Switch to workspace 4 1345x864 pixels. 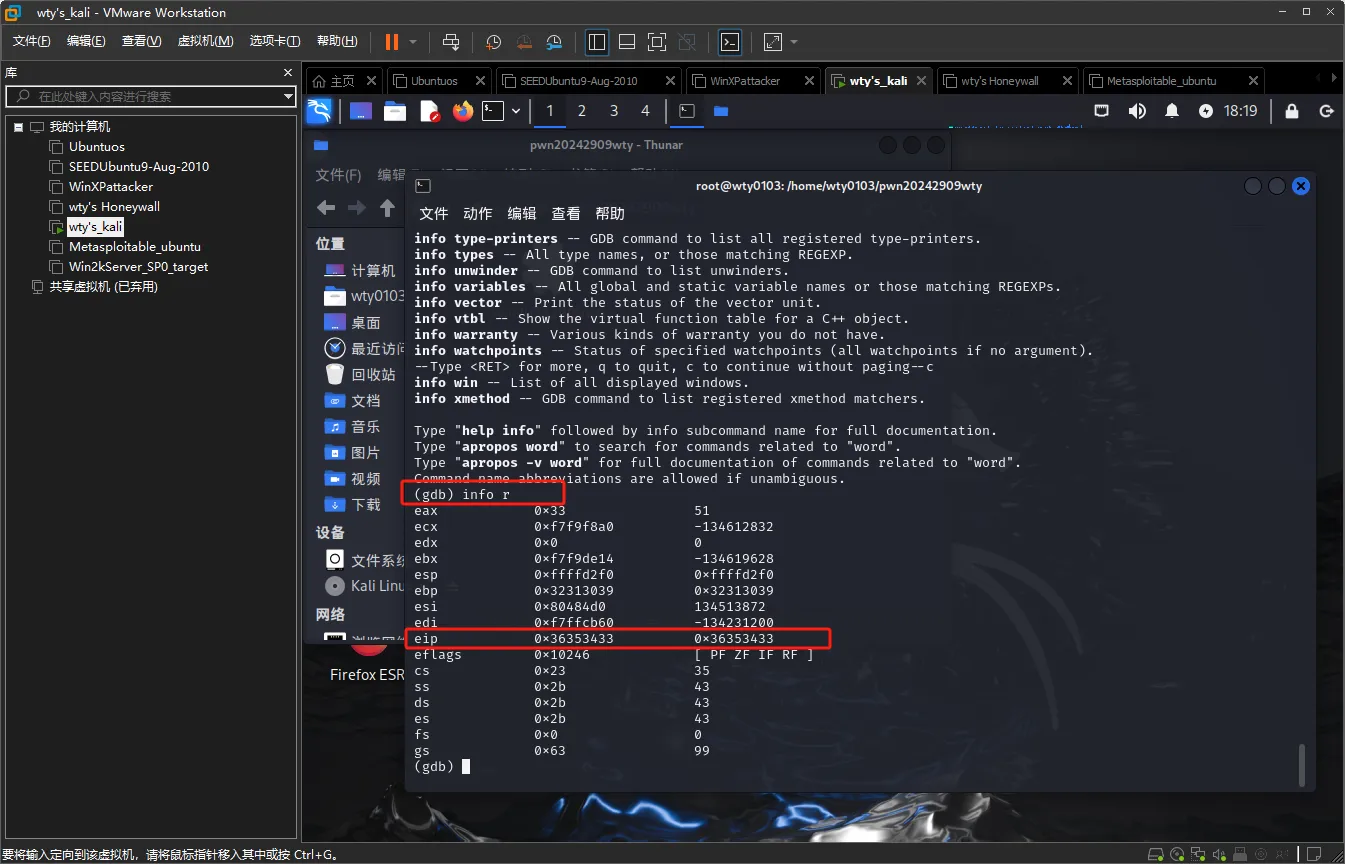tap(646, 111)
